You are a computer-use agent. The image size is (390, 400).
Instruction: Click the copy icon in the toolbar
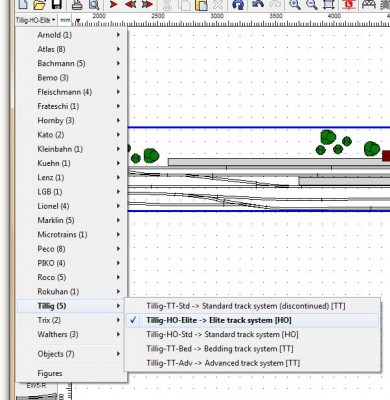(x=184, y=5)
